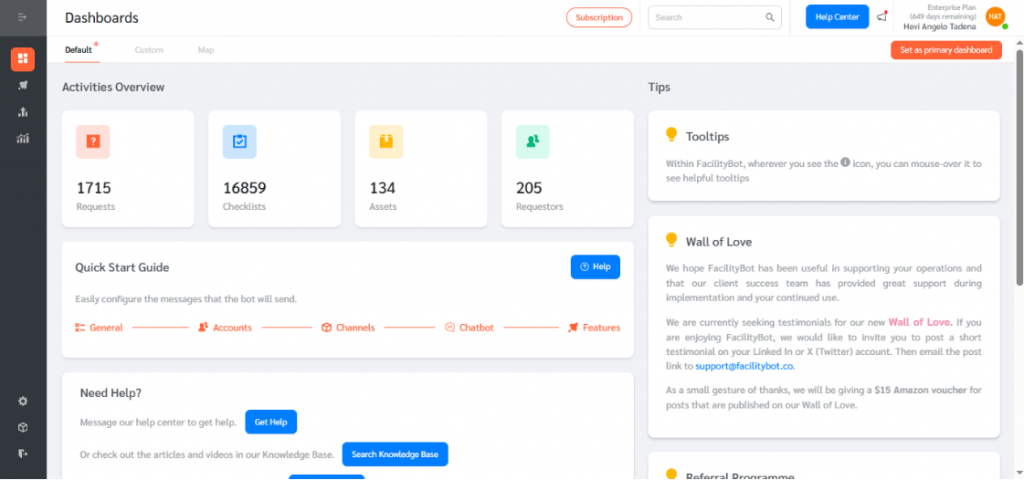Open the cube integrations sidebar icon

[23, 427]
